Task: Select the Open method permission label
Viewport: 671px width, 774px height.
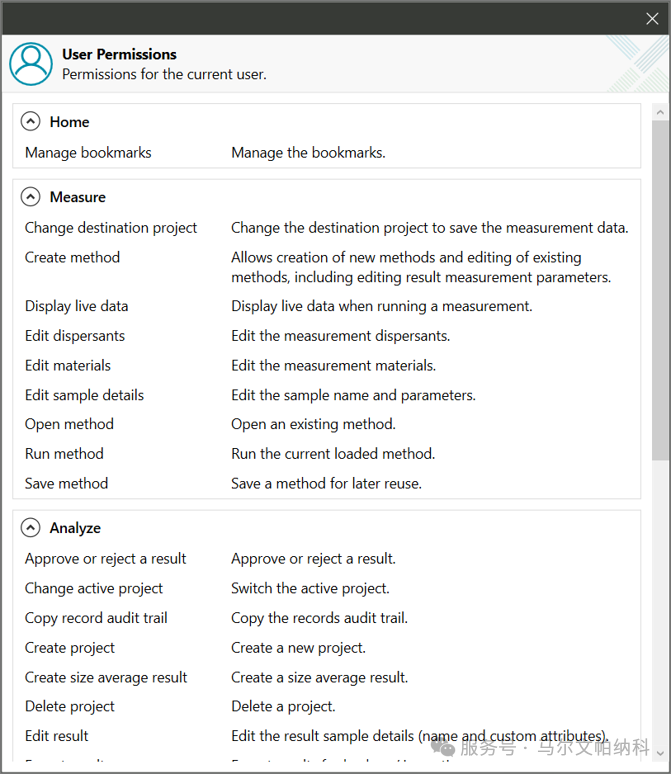Action: pos(69,424)
